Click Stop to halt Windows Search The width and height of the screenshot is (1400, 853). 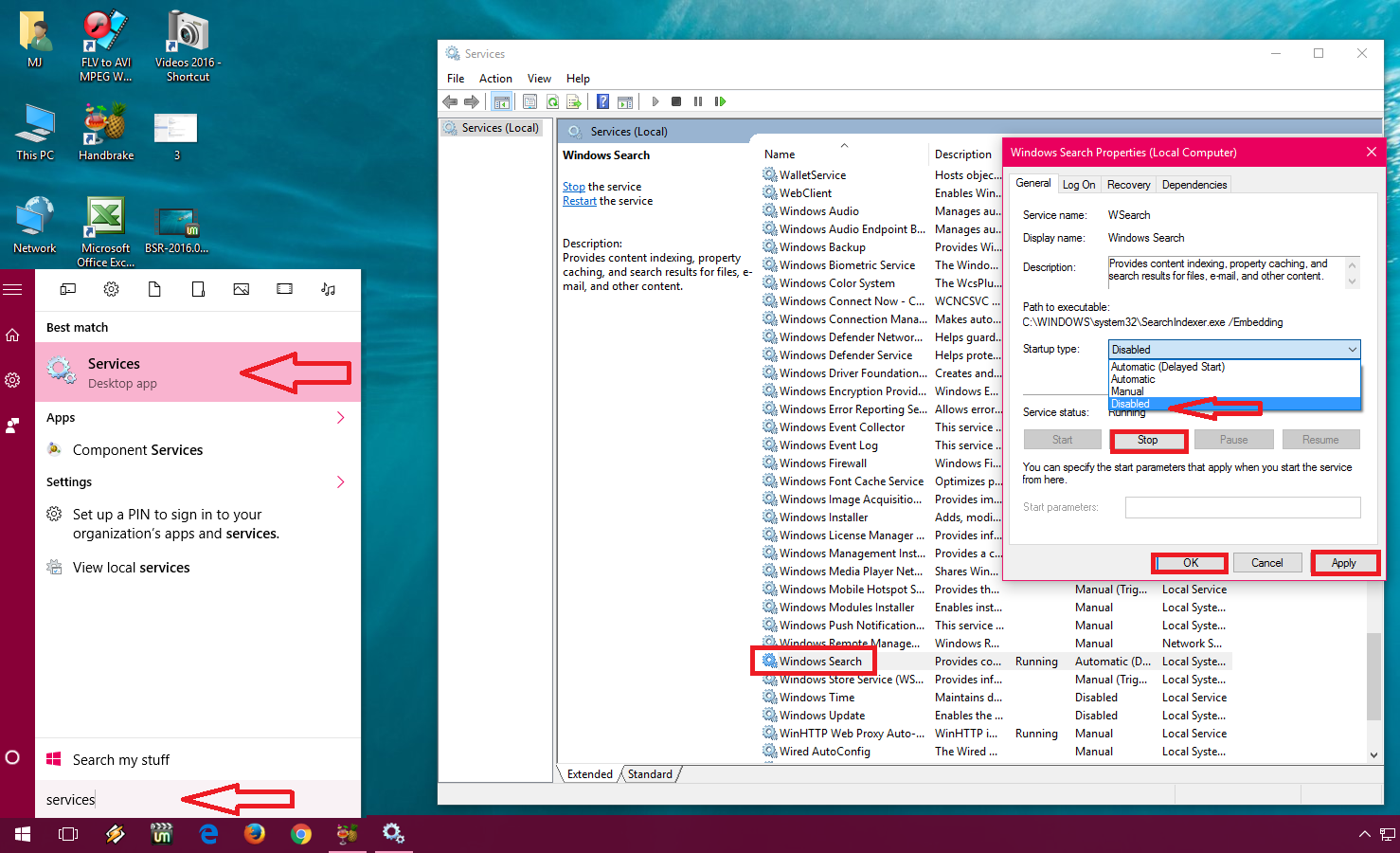pos(1148,439)
